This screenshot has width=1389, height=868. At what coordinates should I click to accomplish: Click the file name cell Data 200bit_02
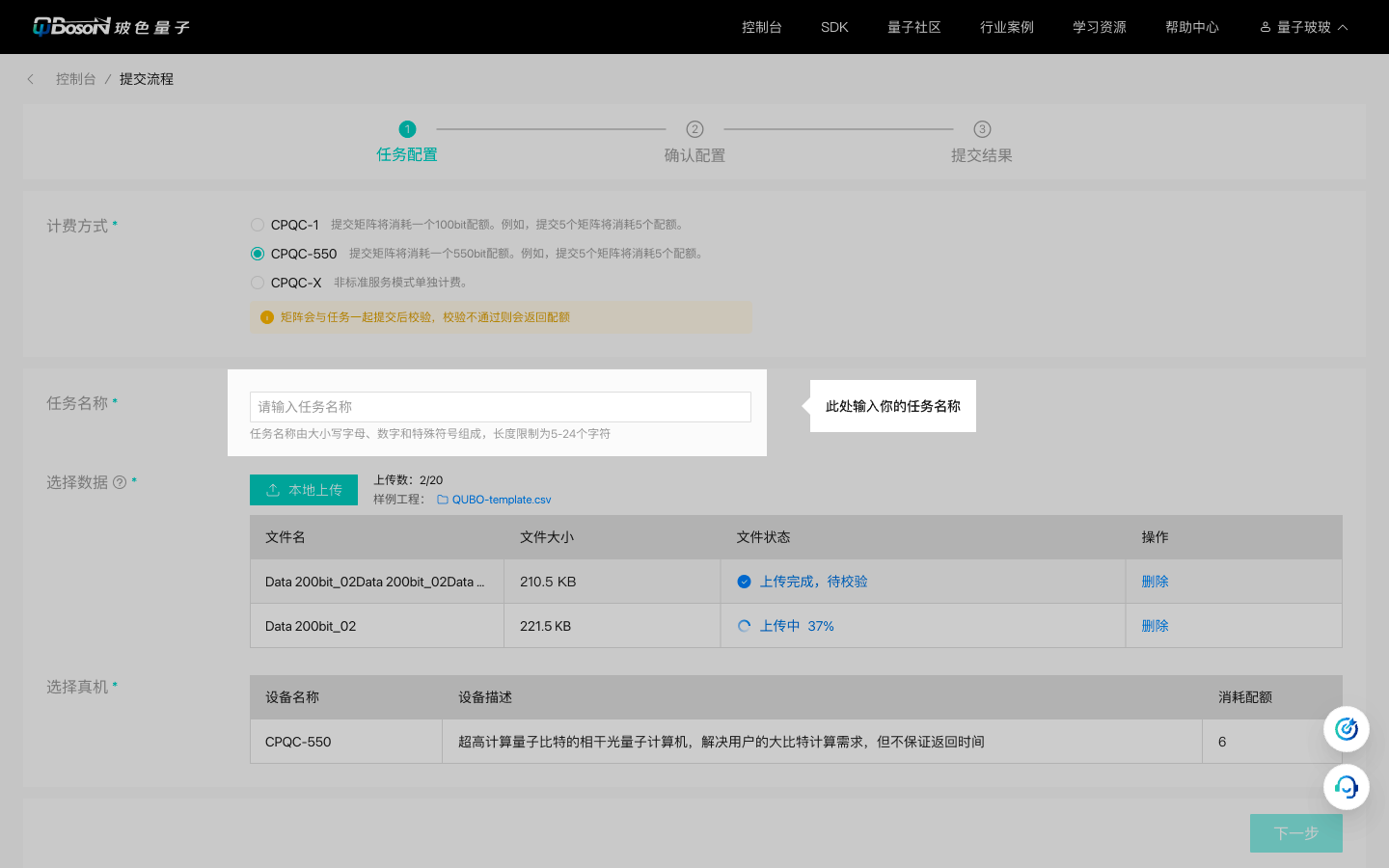tap(377, 626)
